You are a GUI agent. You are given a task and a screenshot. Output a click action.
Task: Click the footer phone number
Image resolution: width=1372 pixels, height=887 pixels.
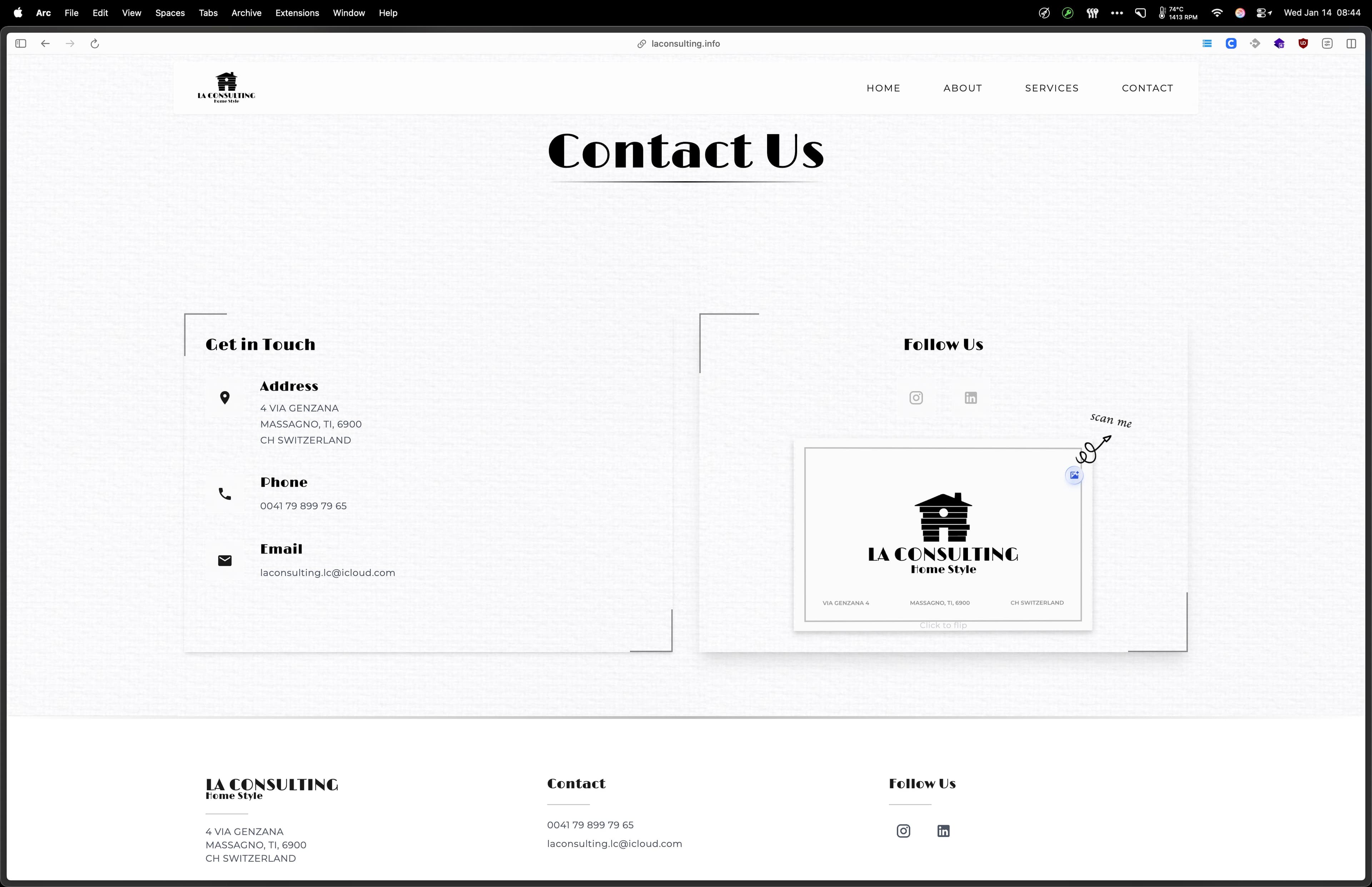pyautogui.click(x=590, y=825)
